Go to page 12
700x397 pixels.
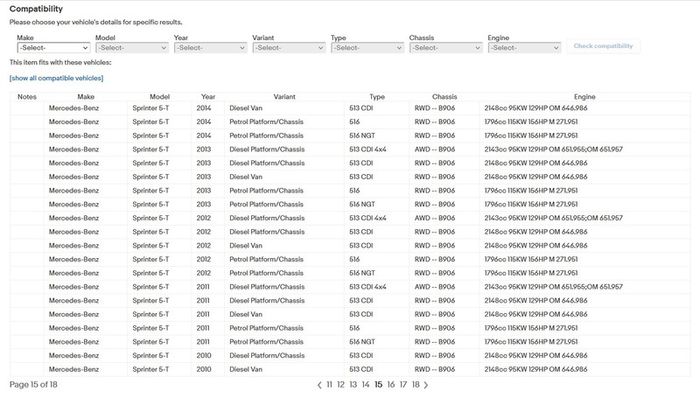click(341, 384)
